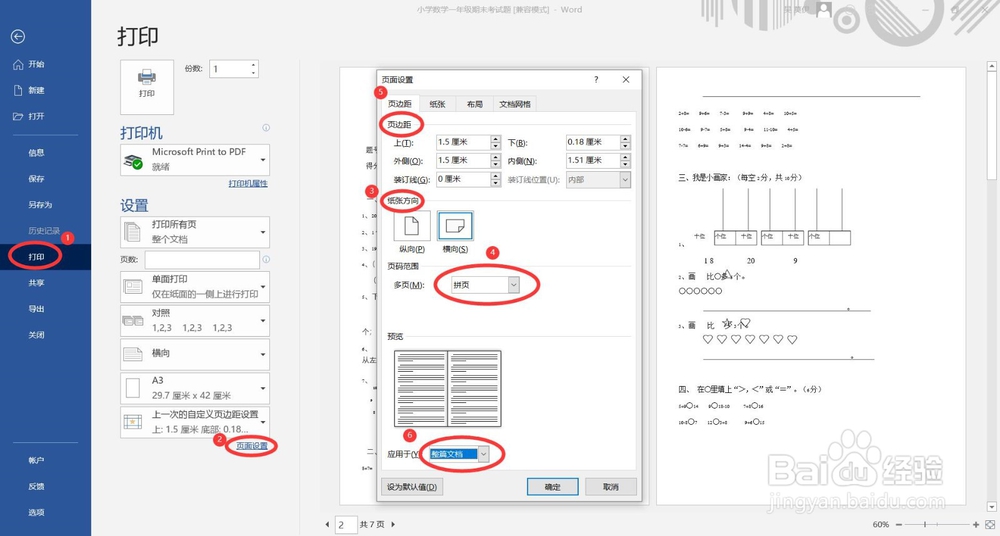Switch to the 纸张 tab
1000x536 pixels.
pyautogui.click(x=438, y=104)
